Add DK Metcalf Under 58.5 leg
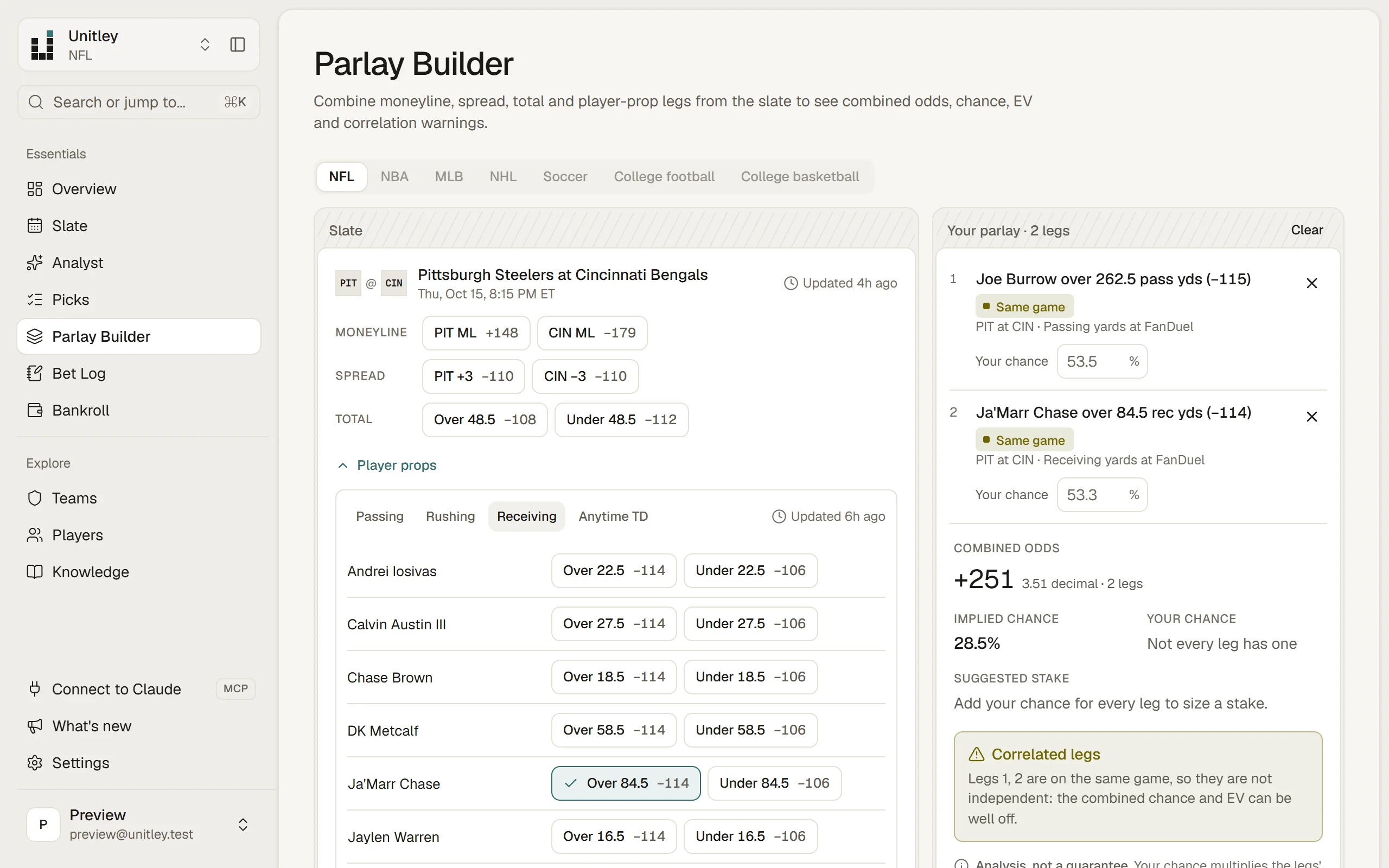Viewport: 1389px width, 868px height. click(750, 730)
